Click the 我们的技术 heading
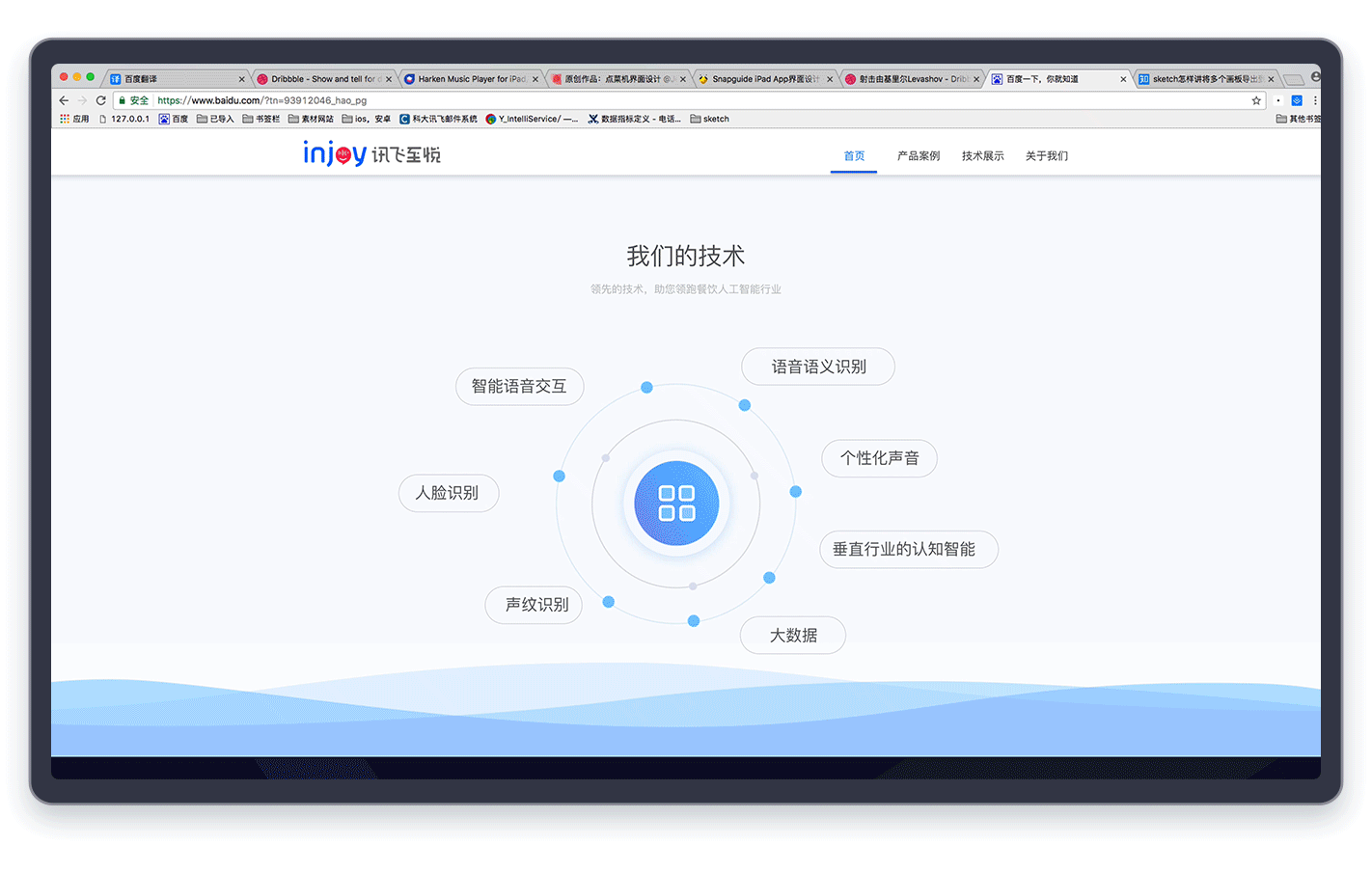This screenshot has width=1372, height=872. pos(686,256)
